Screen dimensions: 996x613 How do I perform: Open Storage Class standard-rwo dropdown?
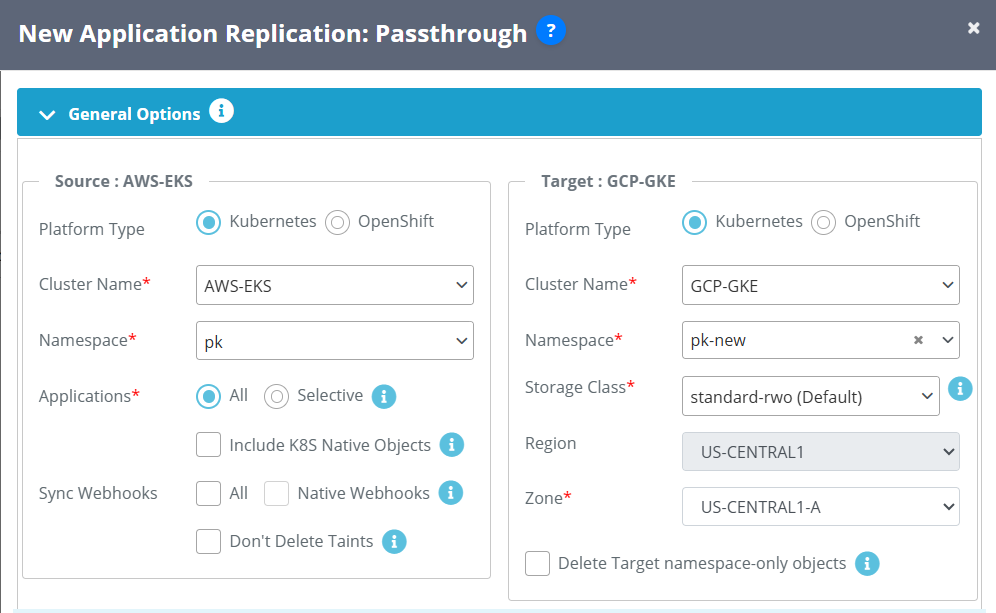tap(811, 396)
